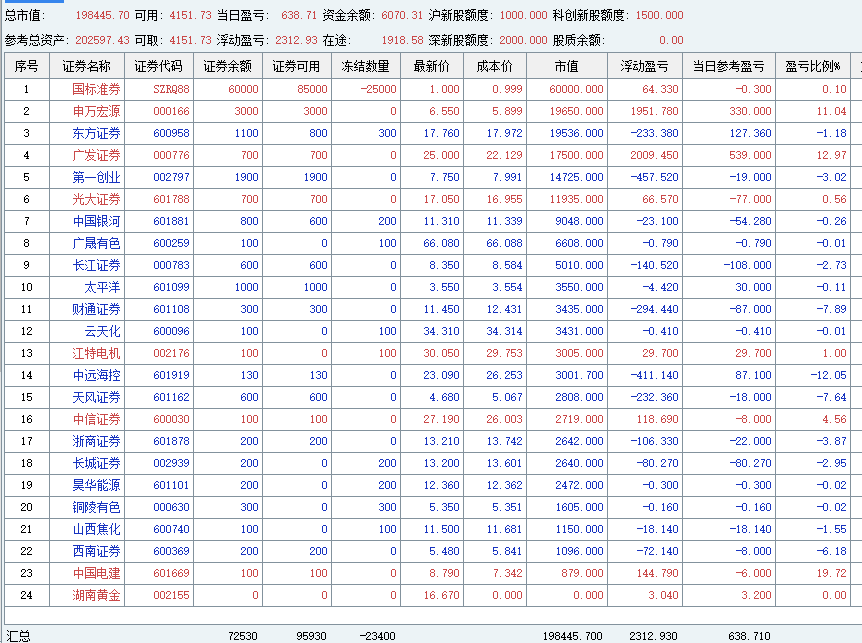Click security code 600958
Screen dimensions: 862x643
point(171,134)
